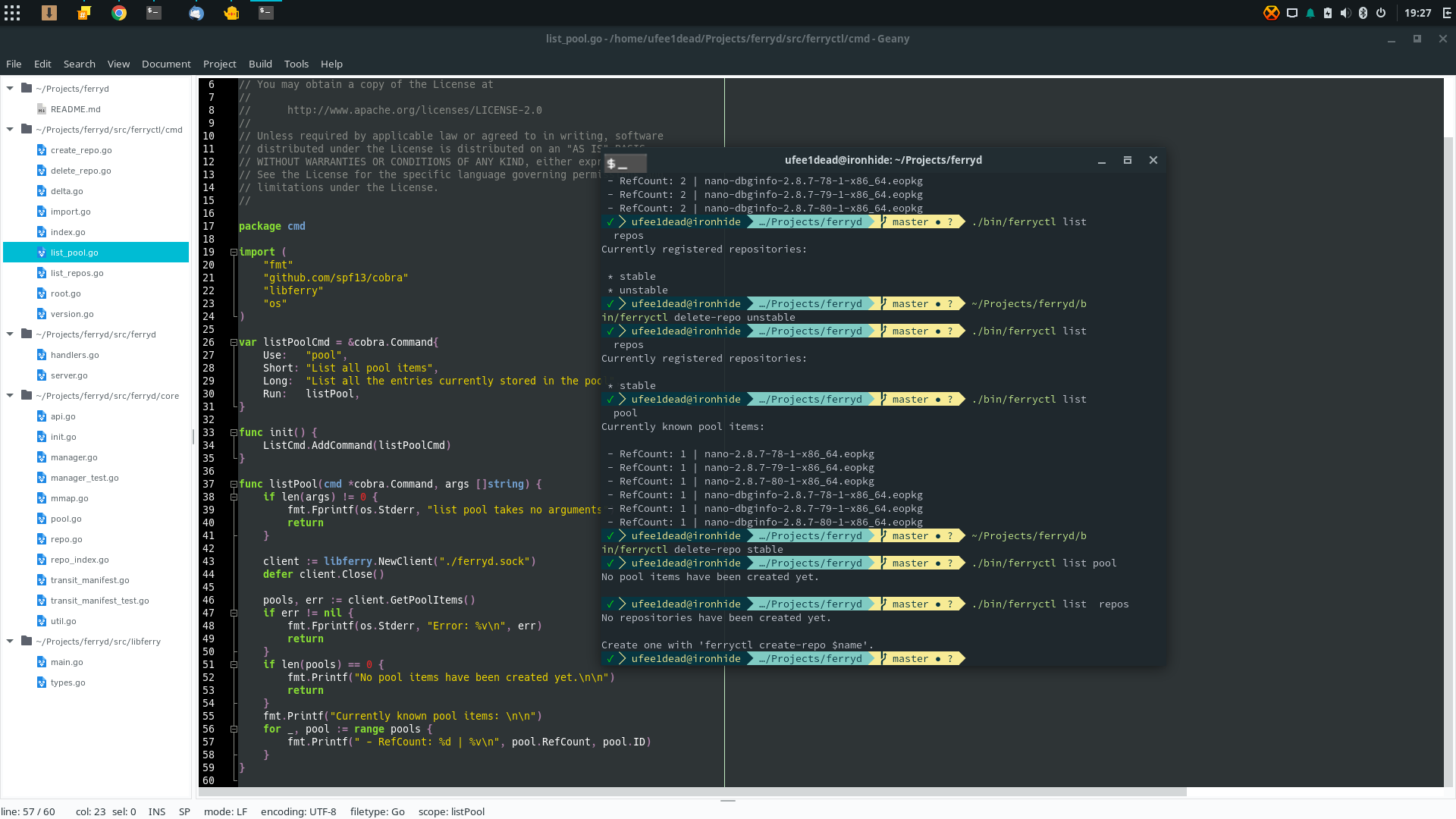Switch to Geany teapot icon in panel
Viewport: 1456px width, 819px height.
pyautogui.click(x=231, y=13)
